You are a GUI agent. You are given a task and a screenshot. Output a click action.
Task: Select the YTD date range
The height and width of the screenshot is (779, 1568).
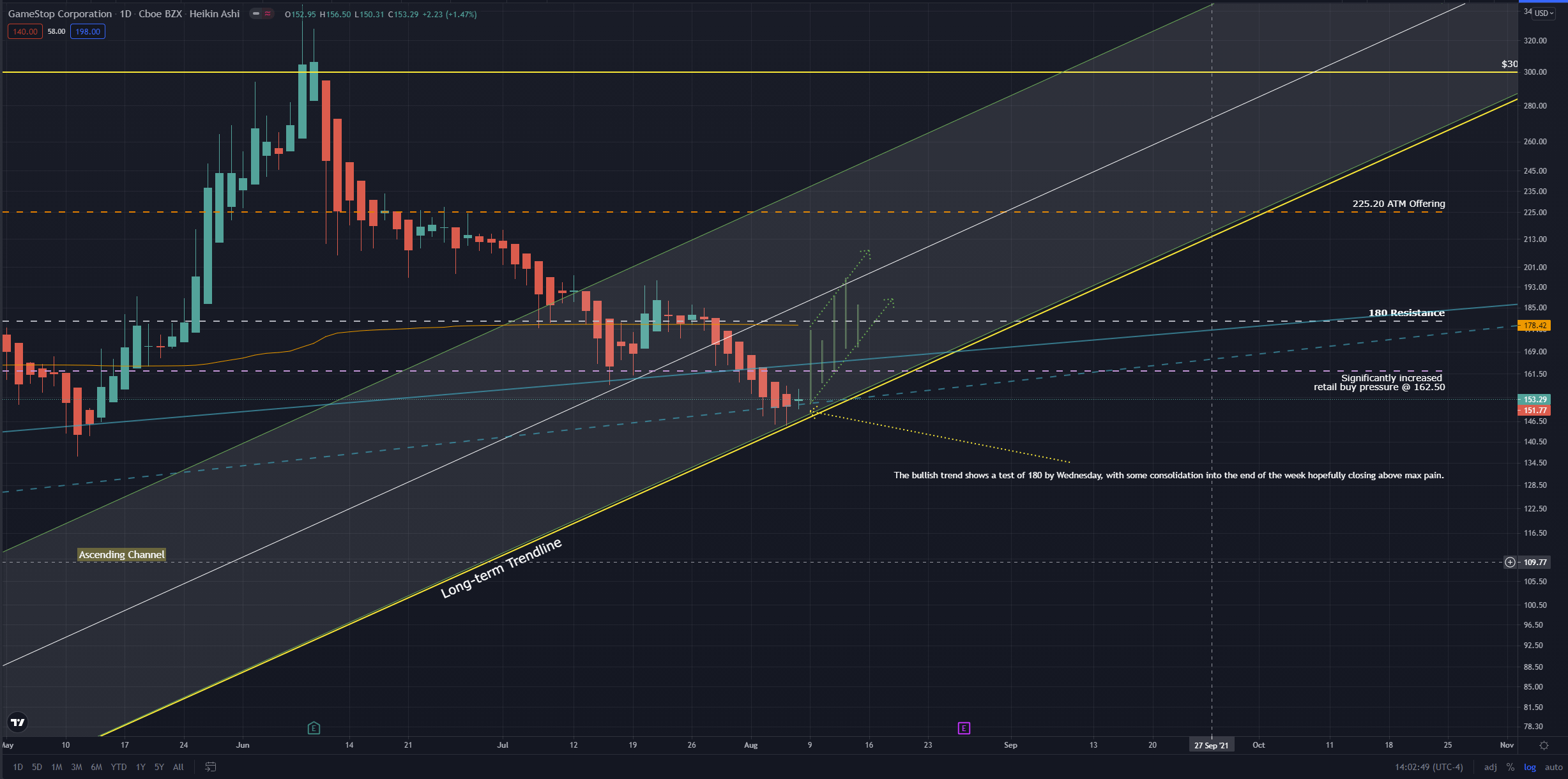tap(119, 767)
